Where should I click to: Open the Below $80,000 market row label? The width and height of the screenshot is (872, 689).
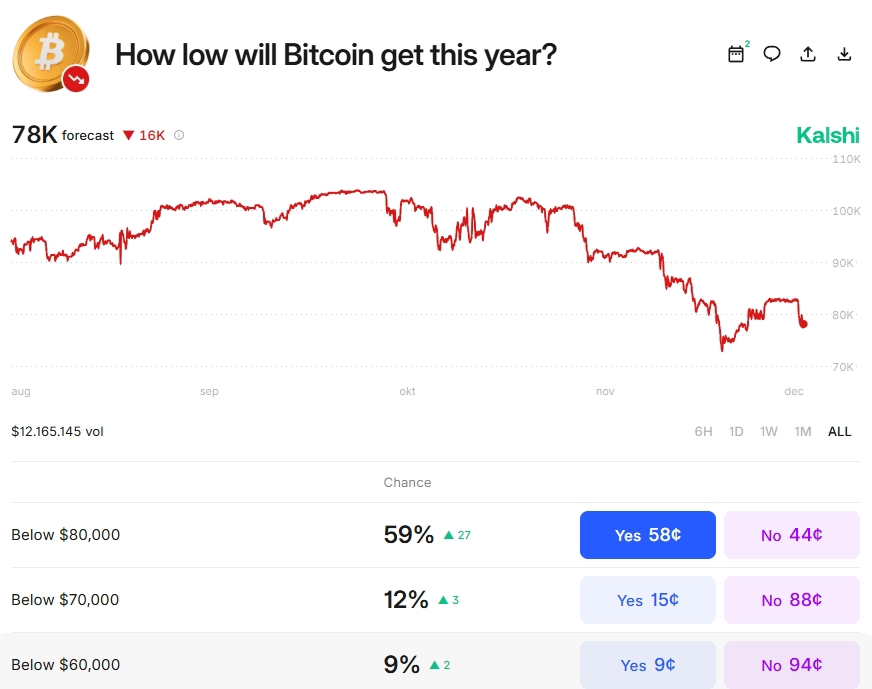66,535
